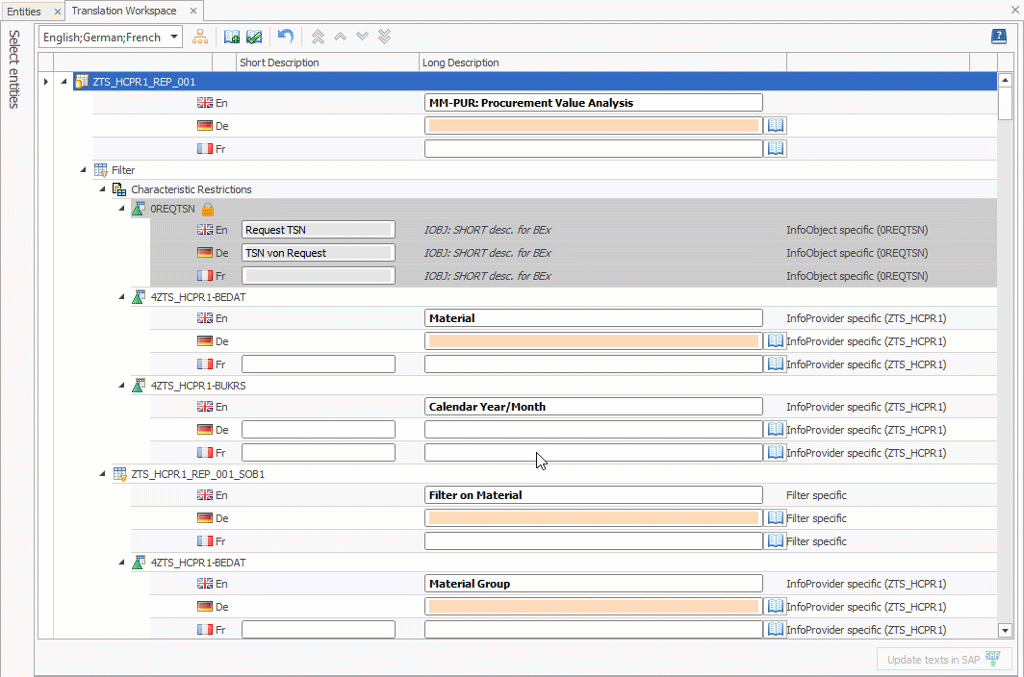Collapse the ZTS_HCPR1_REP_001_SOB1 node
Screen dimensions: 1024x677
point(103,474)
